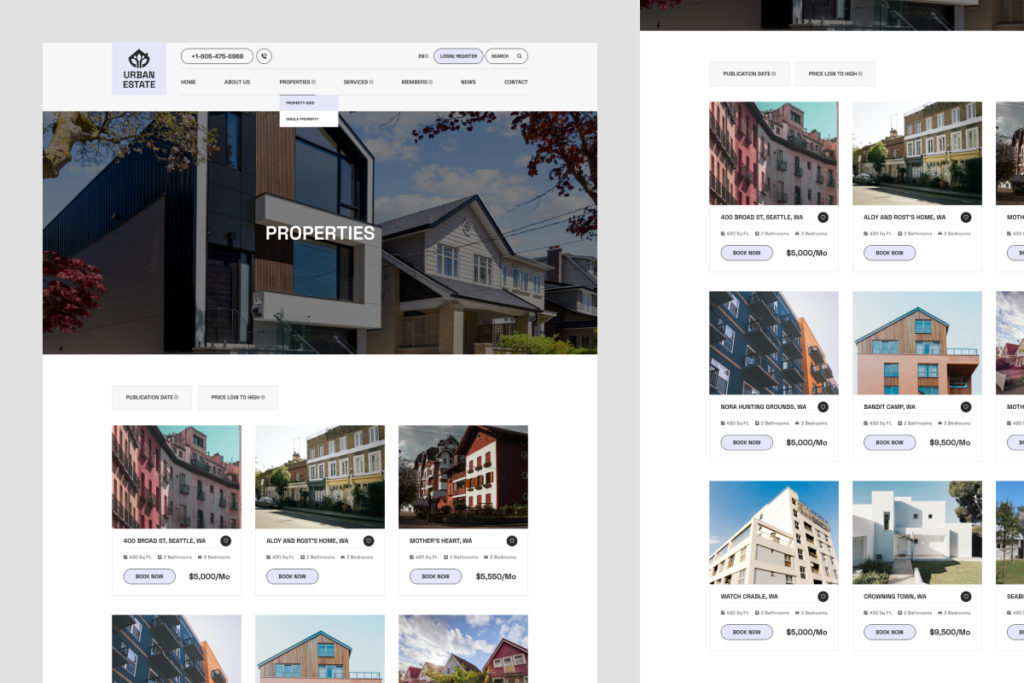The image size is (1024, 683).
Task: Open the News nav item
Action: coord(468,82)
